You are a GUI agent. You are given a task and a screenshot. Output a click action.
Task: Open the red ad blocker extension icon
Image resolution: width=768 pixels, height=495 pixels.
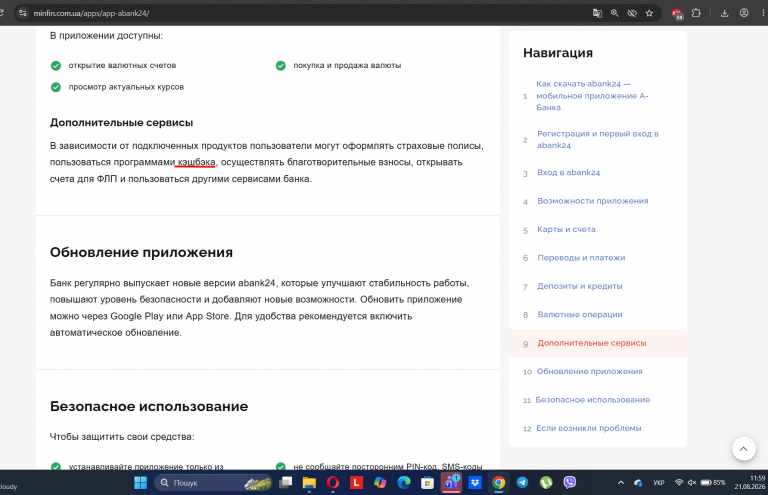click(x=677, y=14)
